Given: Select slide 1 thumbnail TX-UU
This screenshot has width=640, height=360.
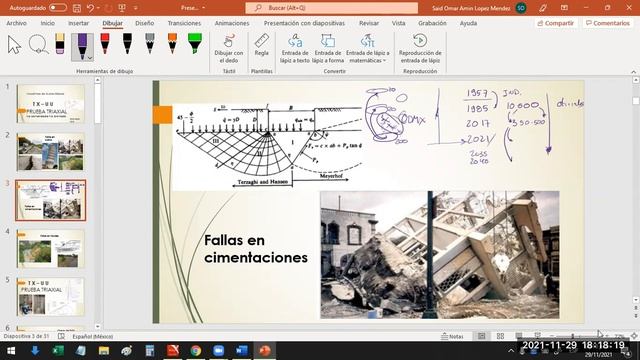Looking at the screenshot, I should [51, 104].
